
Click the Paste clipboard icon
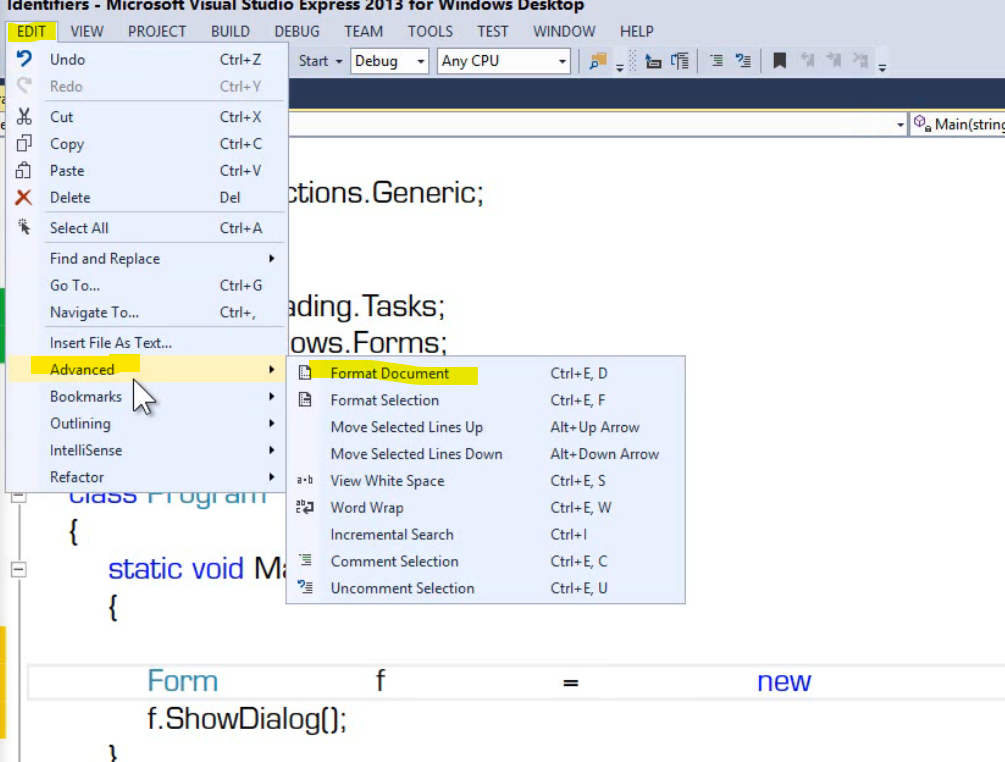(x=24, y=170)
